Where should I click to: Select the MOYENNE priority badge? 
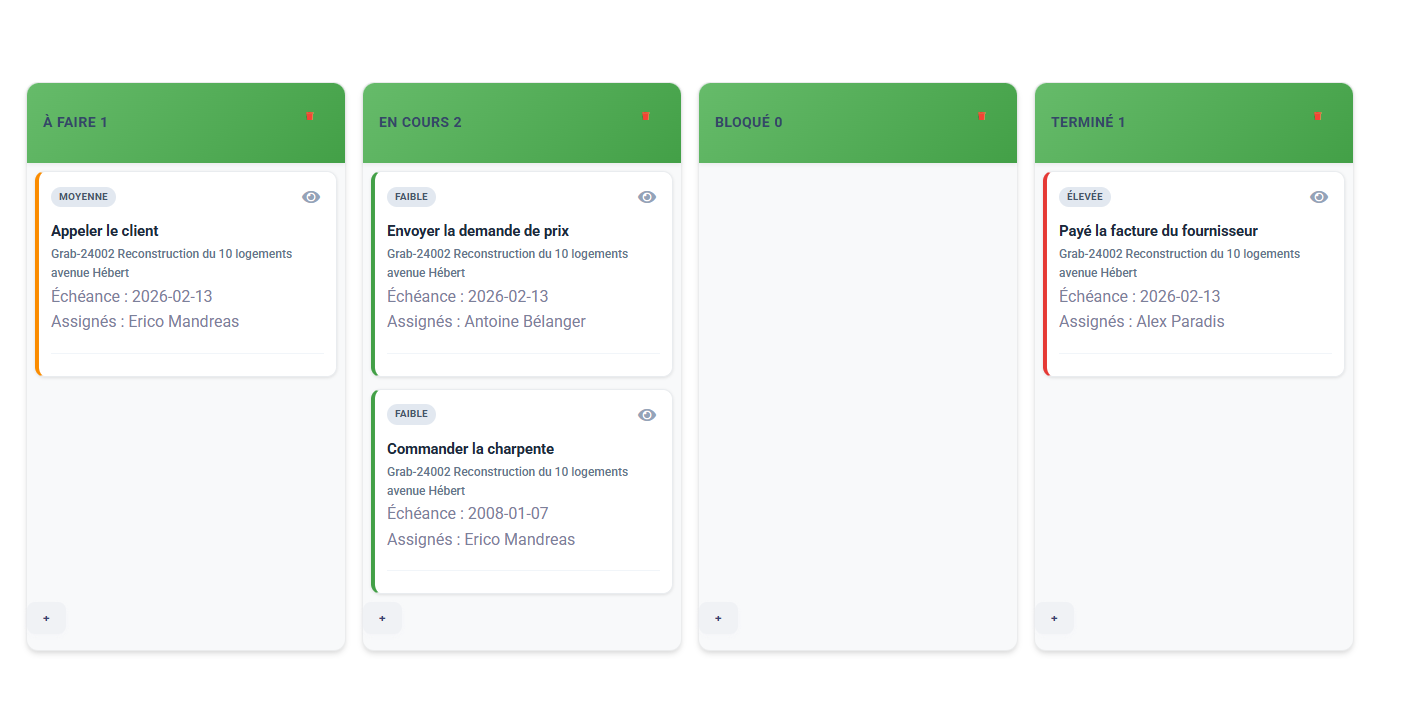point(83,196)
